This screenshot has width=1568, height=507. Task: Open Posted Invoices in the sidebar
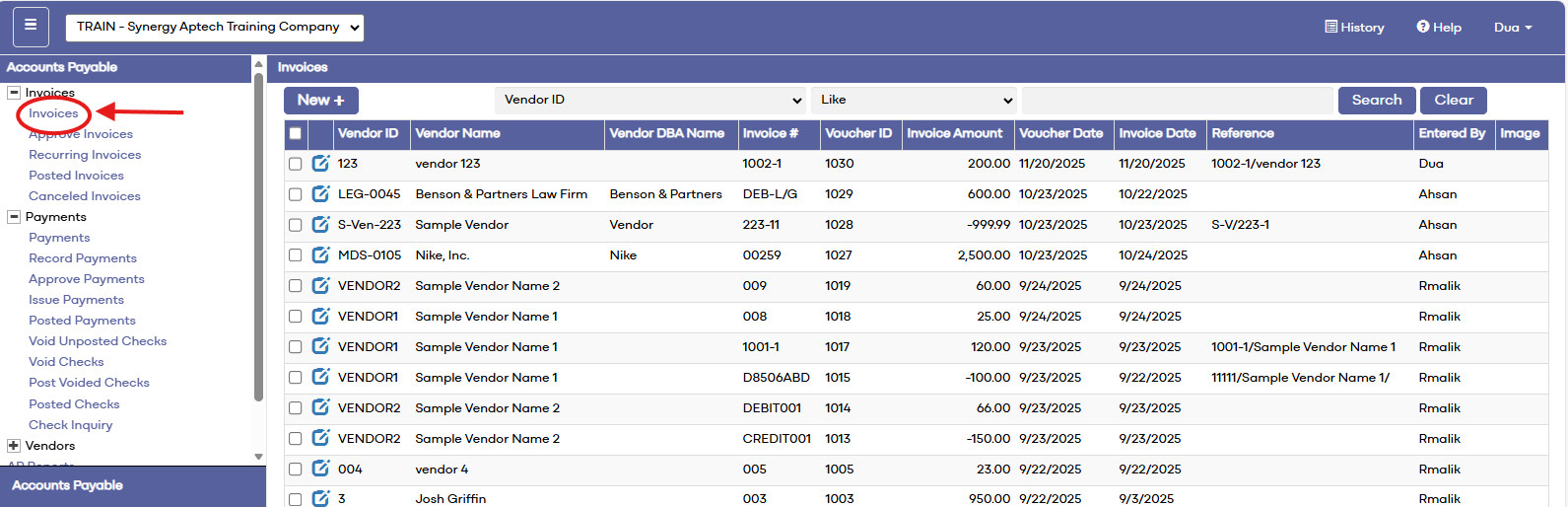click(76, 176)
